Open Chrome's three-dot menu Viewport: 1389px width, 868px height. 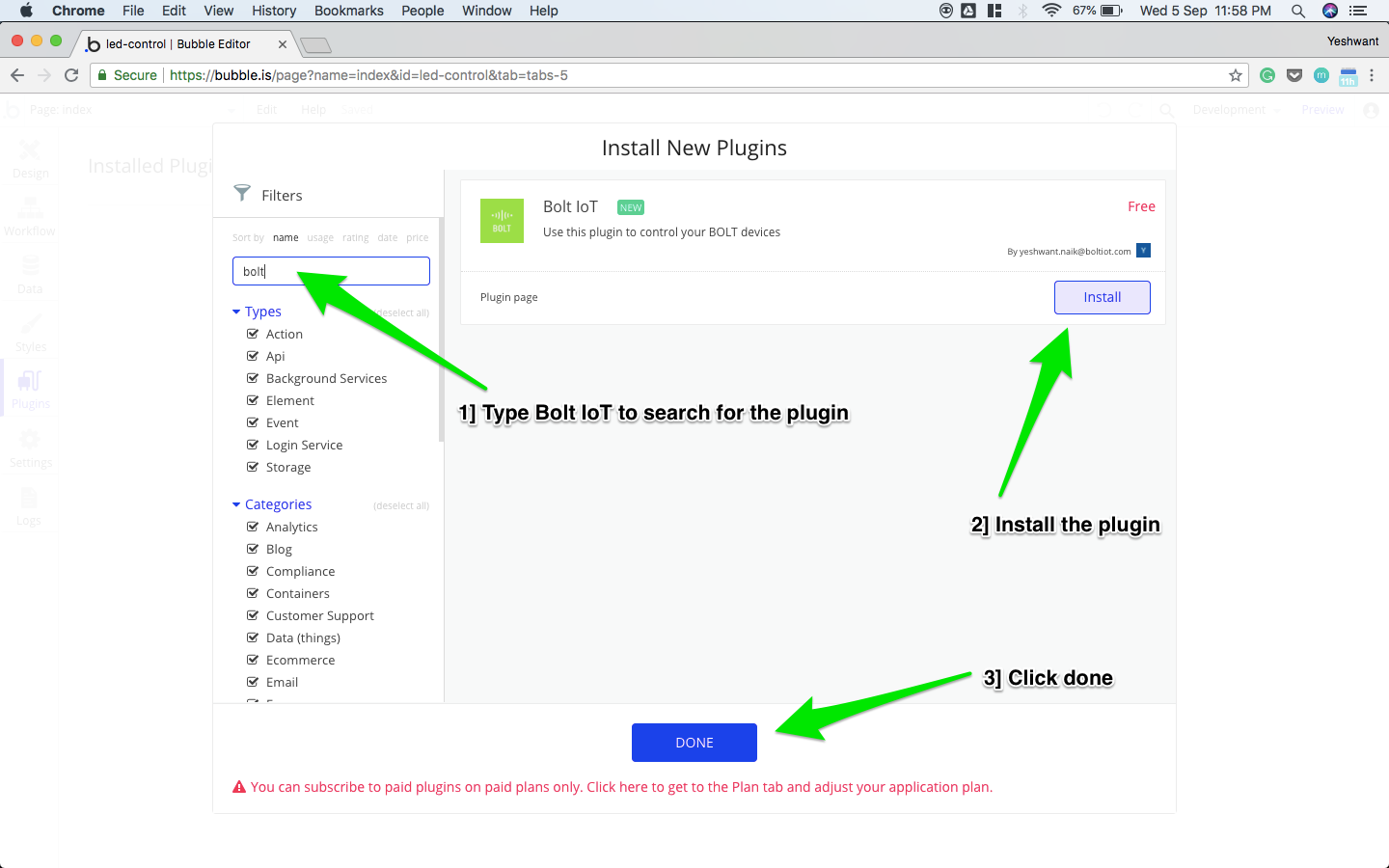(1372, 75)
